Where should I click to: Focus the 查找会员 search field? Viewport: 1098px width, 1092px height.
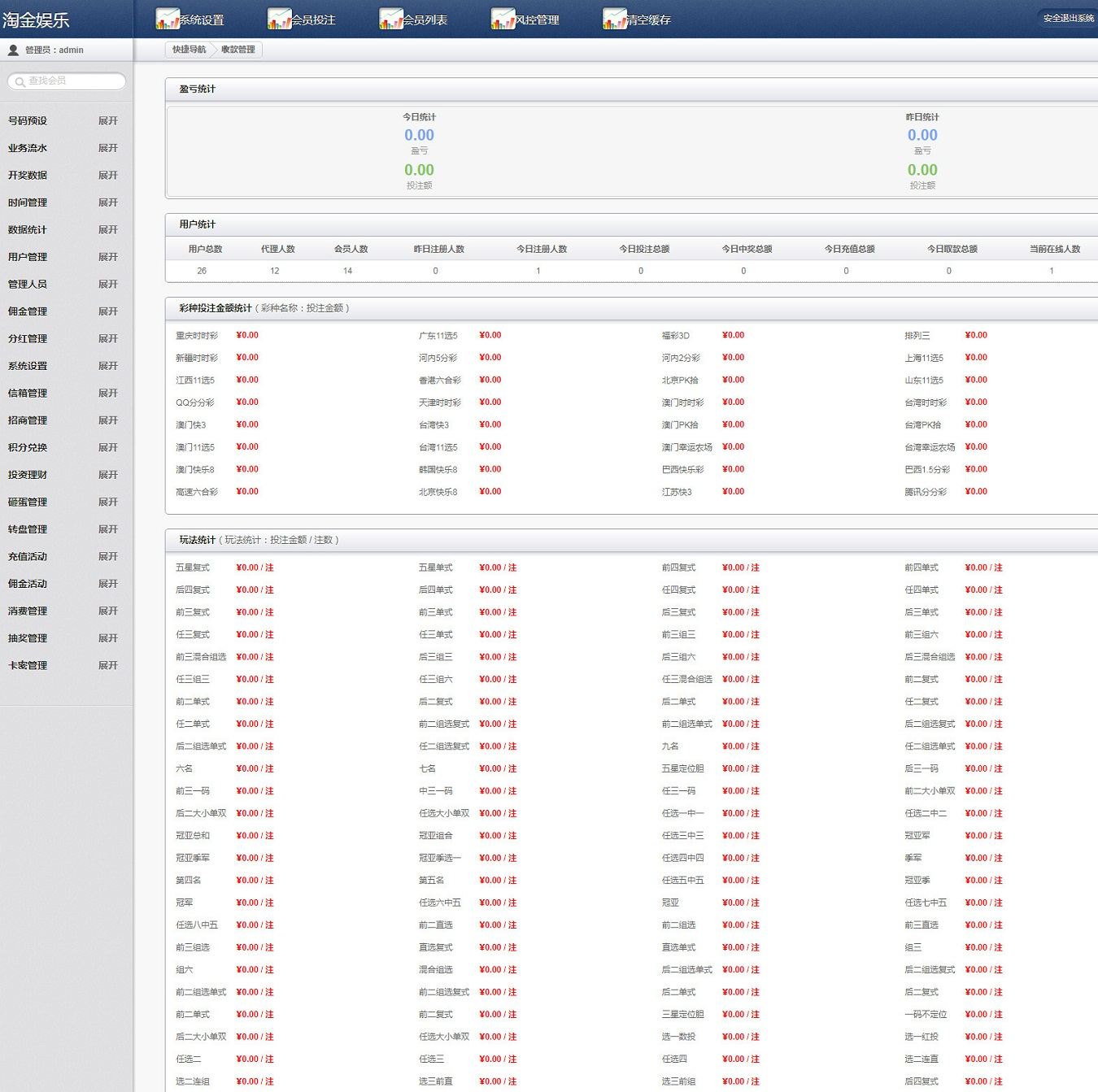coord(73,81)
